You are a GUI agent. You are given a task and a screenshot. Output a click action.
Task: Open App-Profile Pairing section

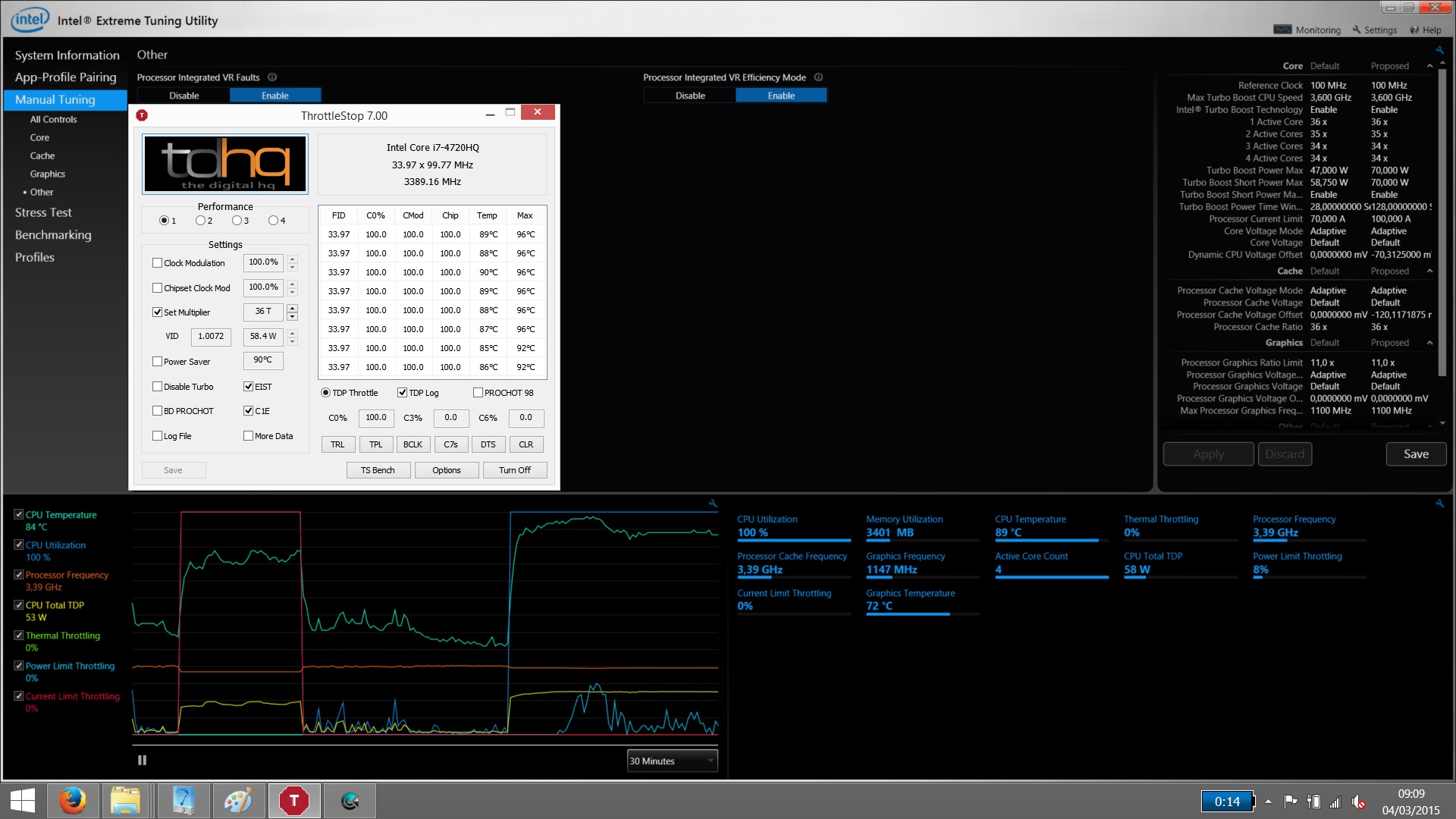tap(65, 77)
